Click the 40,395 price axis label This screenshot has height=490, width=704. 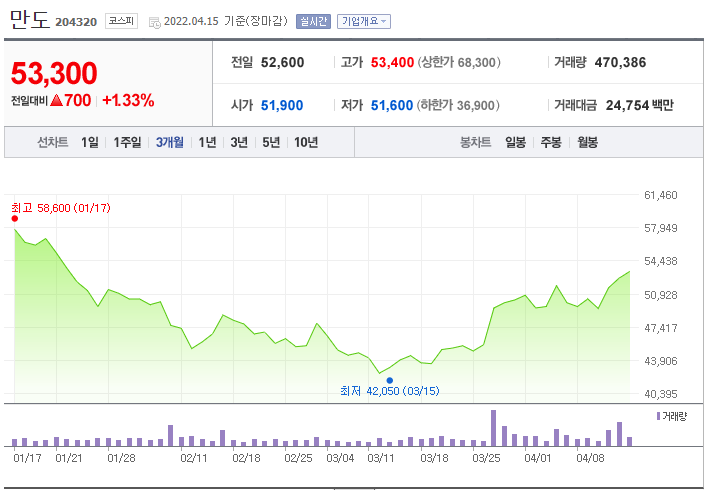pos(661,394)
